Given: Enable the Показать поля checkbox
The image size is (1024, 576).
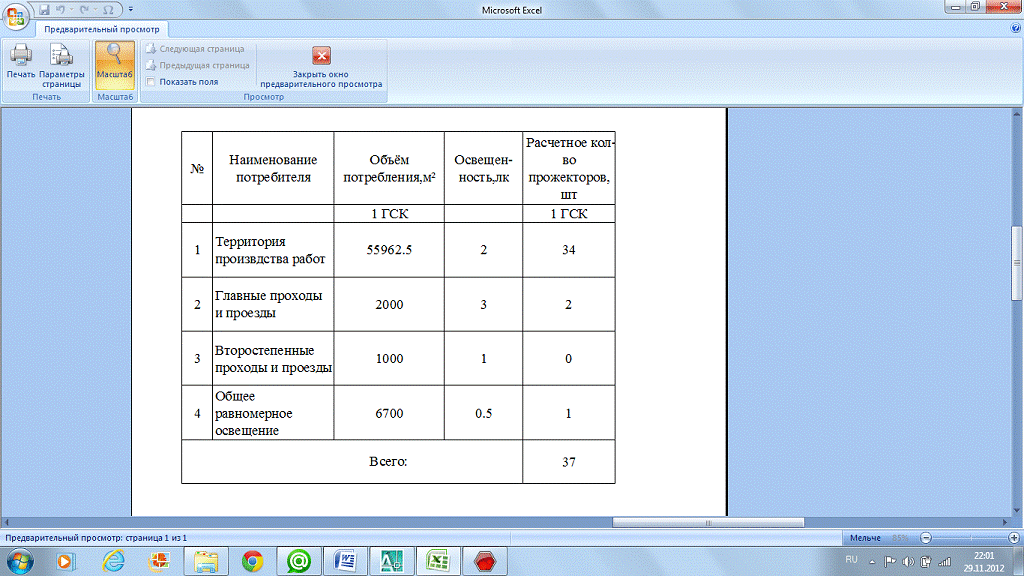Looking at the screenshot, I should point(151,82).
